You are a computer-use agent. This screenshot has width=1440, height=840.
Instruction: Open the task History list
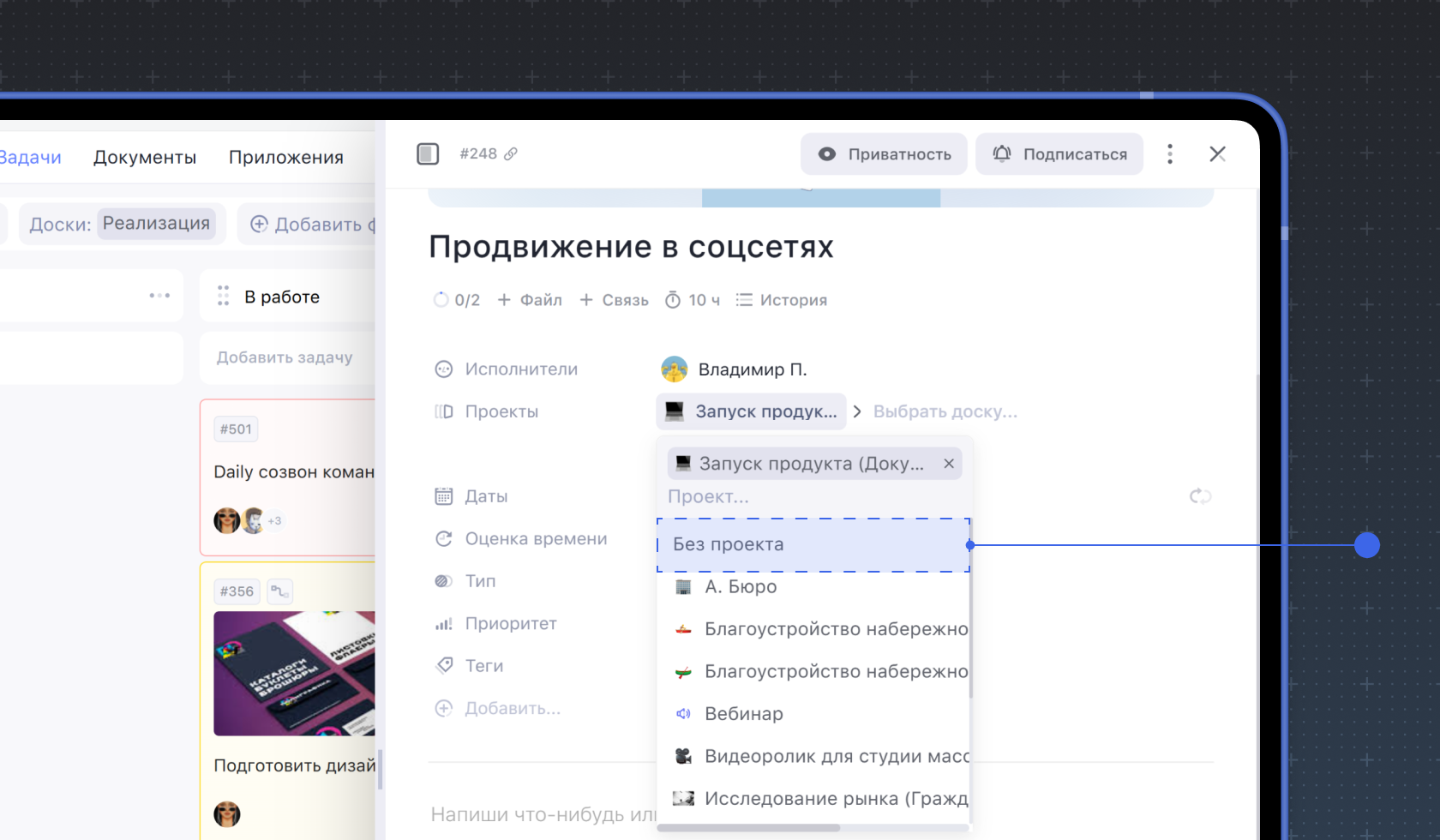(x=782, y=300)
